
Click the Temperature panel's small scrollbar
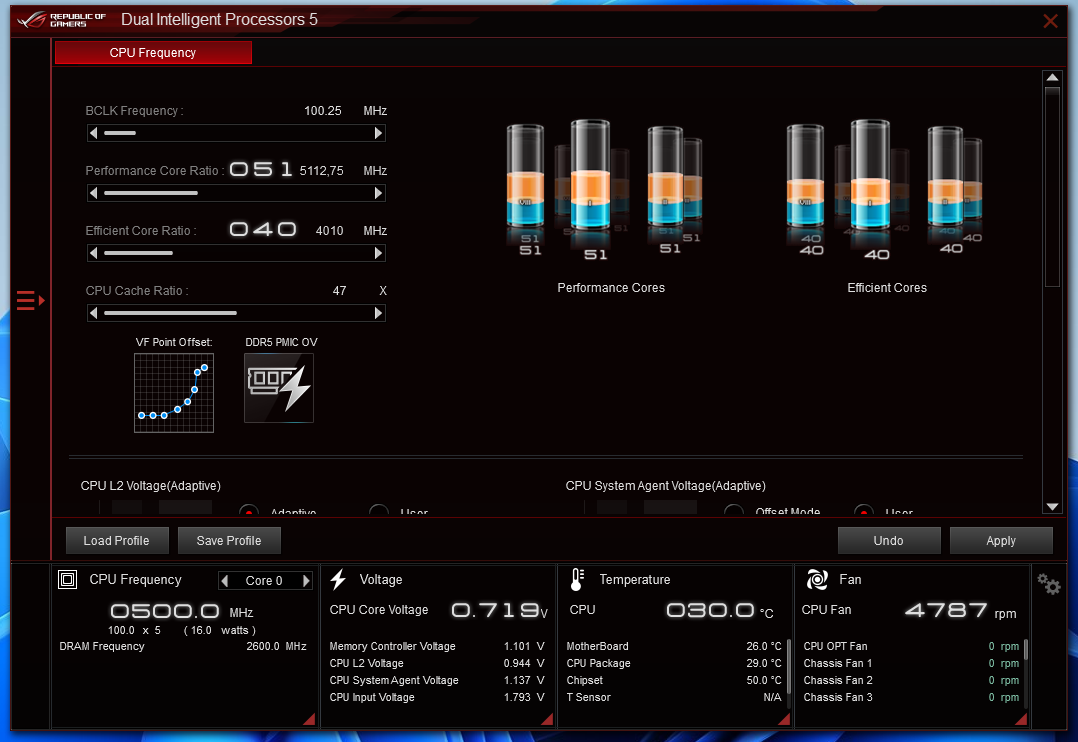[789, 666]
